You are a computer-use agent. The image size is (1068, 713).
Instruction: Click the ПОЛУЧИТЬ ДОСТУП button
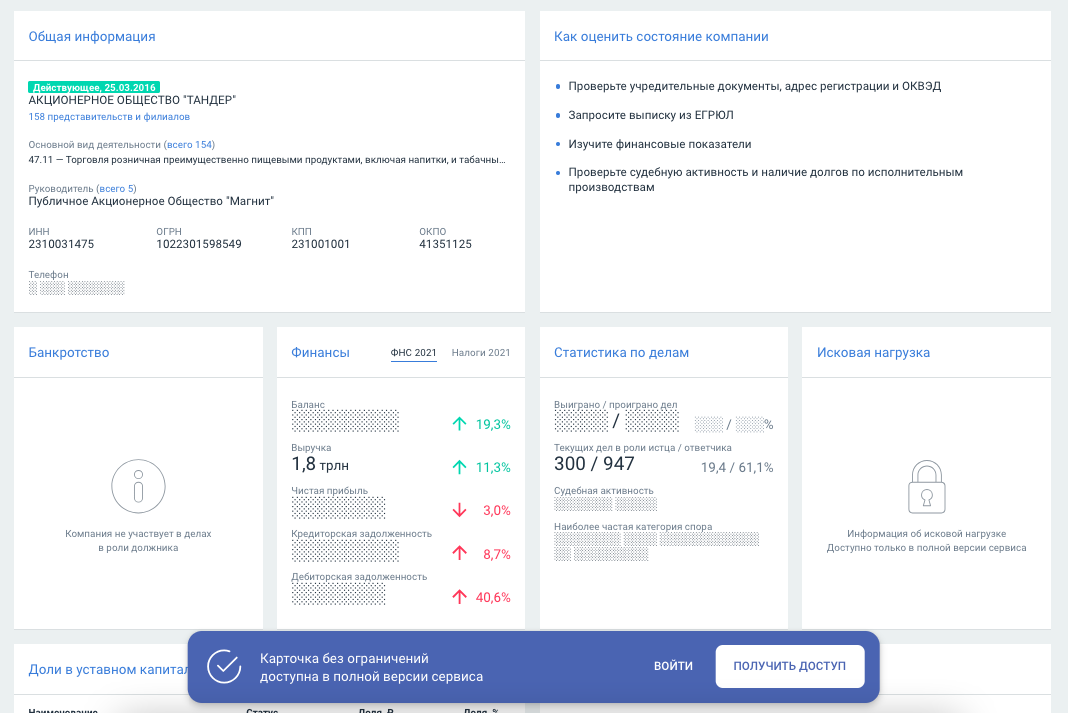point(789,666)
